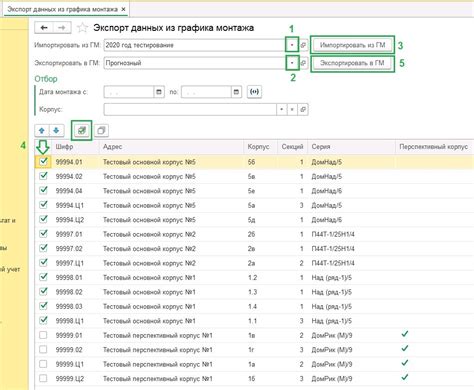Clear the 'Корпус' filter with the x button
The height and width of the screenshot is (390, 474).
pos(292,109)
